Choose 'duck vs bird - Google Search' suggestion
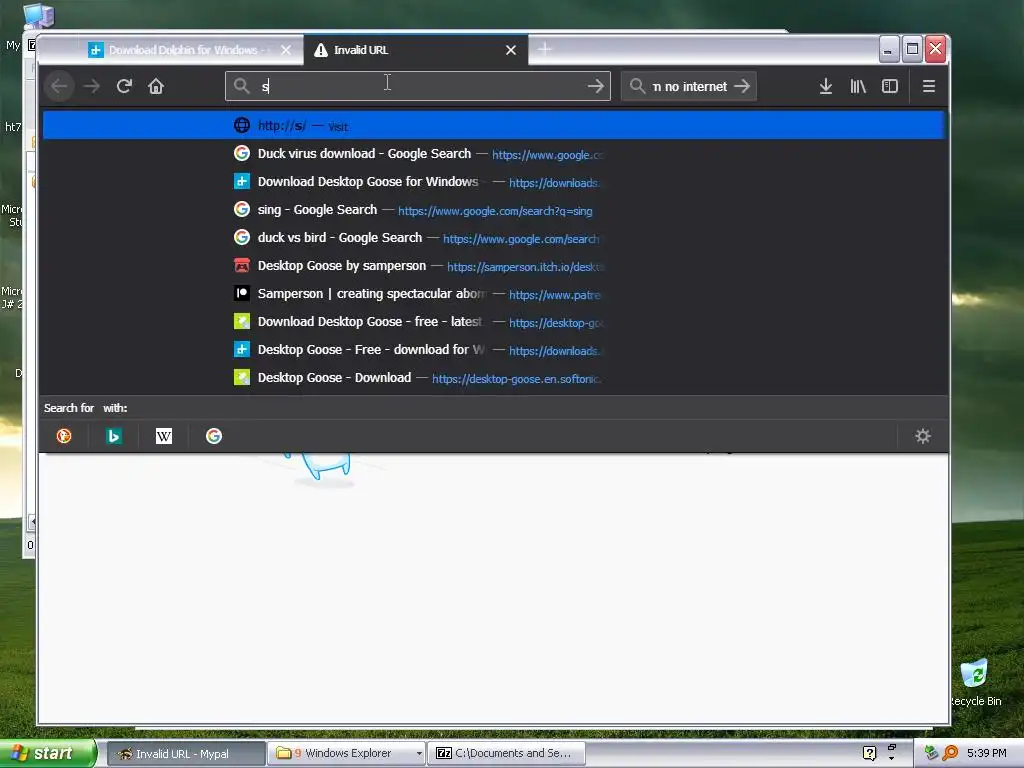 click(493, 238)
